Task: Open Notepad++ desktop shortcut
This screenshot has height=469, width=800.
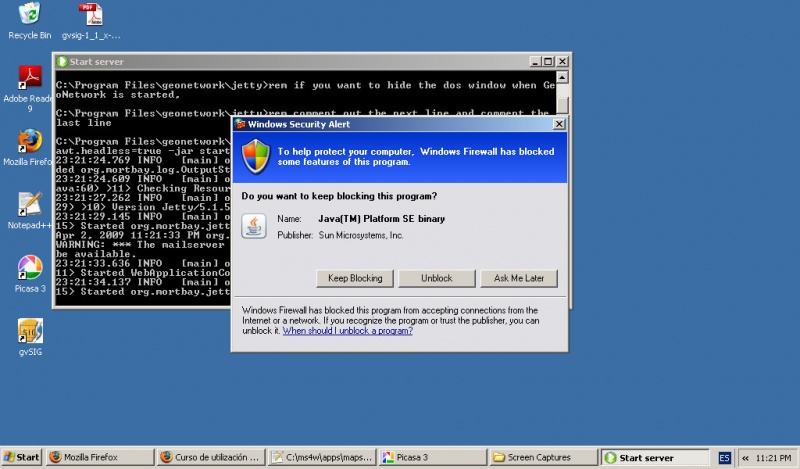Action: [x=30, y=205]
